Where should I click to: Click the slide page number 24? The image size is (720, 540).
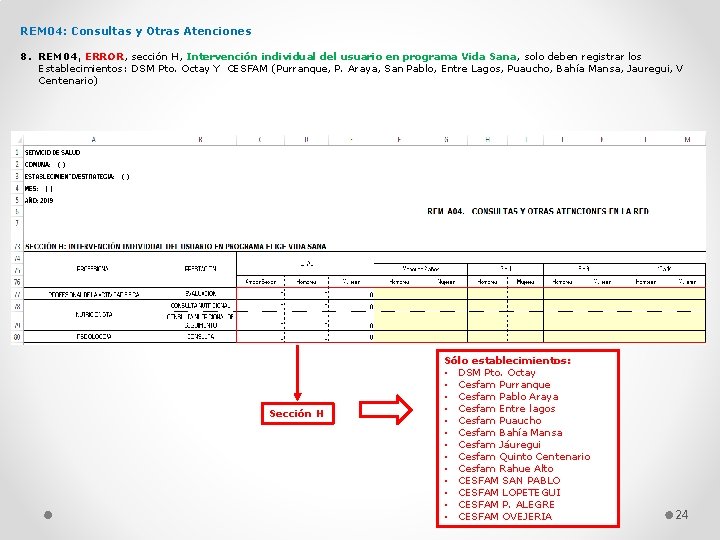point(682,515)
